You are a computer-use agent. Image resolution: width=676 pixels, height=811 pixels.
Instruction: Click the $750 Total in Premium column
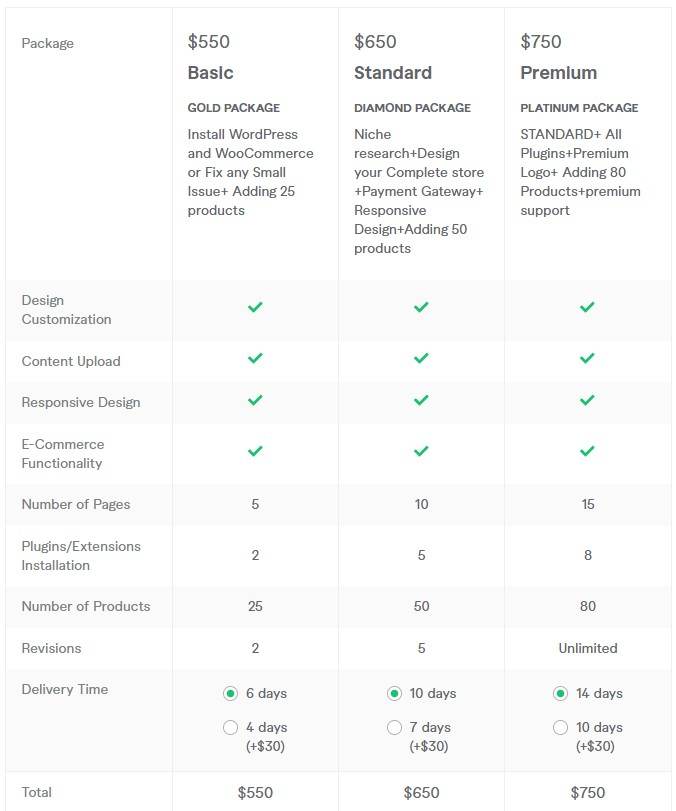tap(587, 792)
